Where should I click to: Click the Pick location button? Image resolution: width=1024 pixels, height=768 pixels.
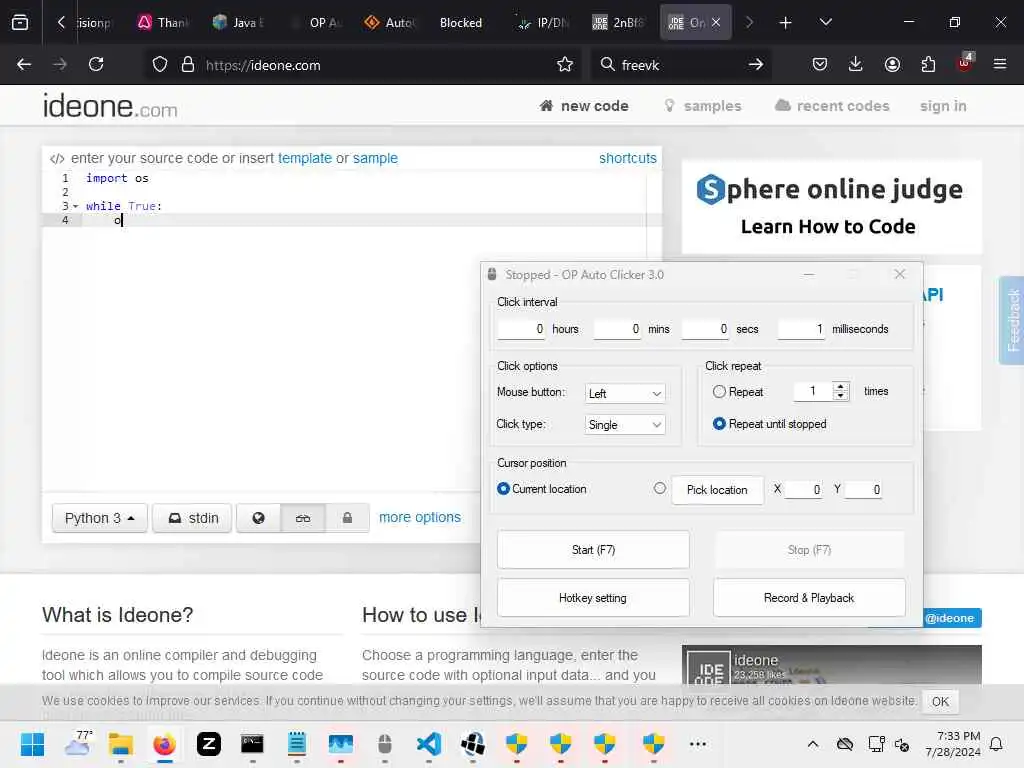click(717, 490)
